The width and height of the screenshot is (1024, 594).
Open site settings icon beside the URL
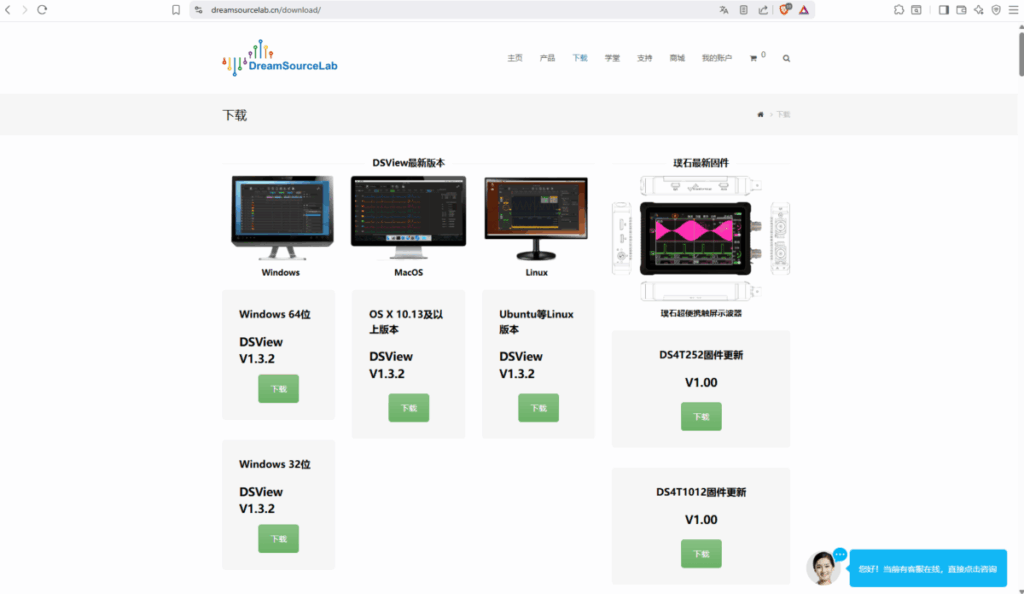point(199,10)
